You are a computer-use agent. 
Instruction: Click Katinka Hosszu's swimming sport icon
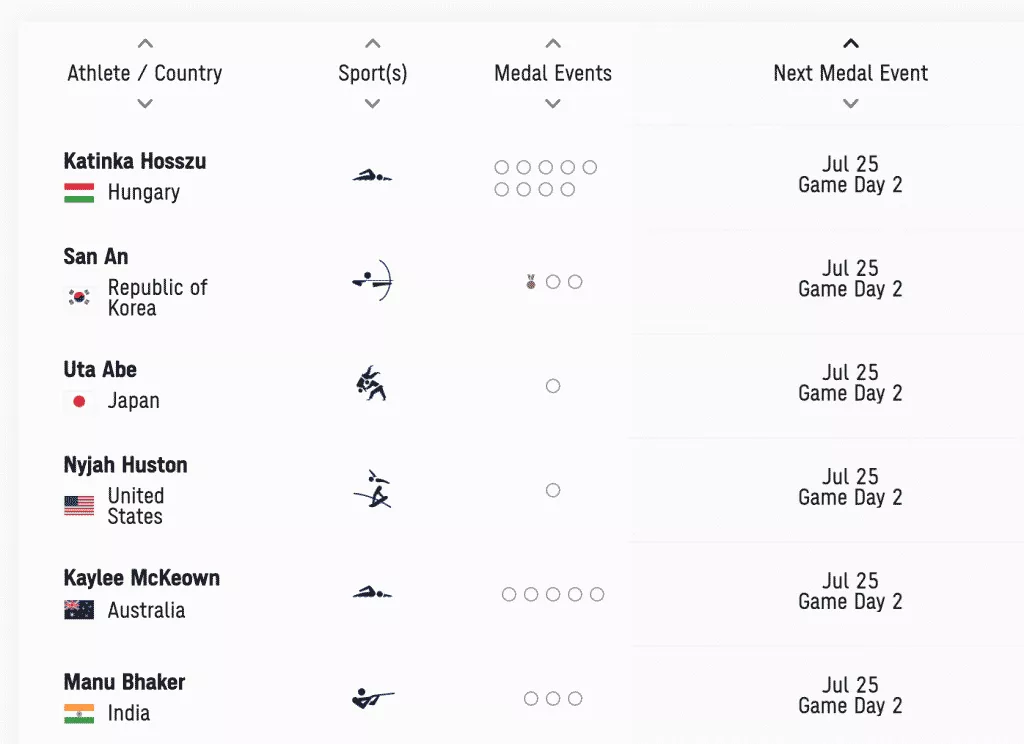(x=372, y=177)
